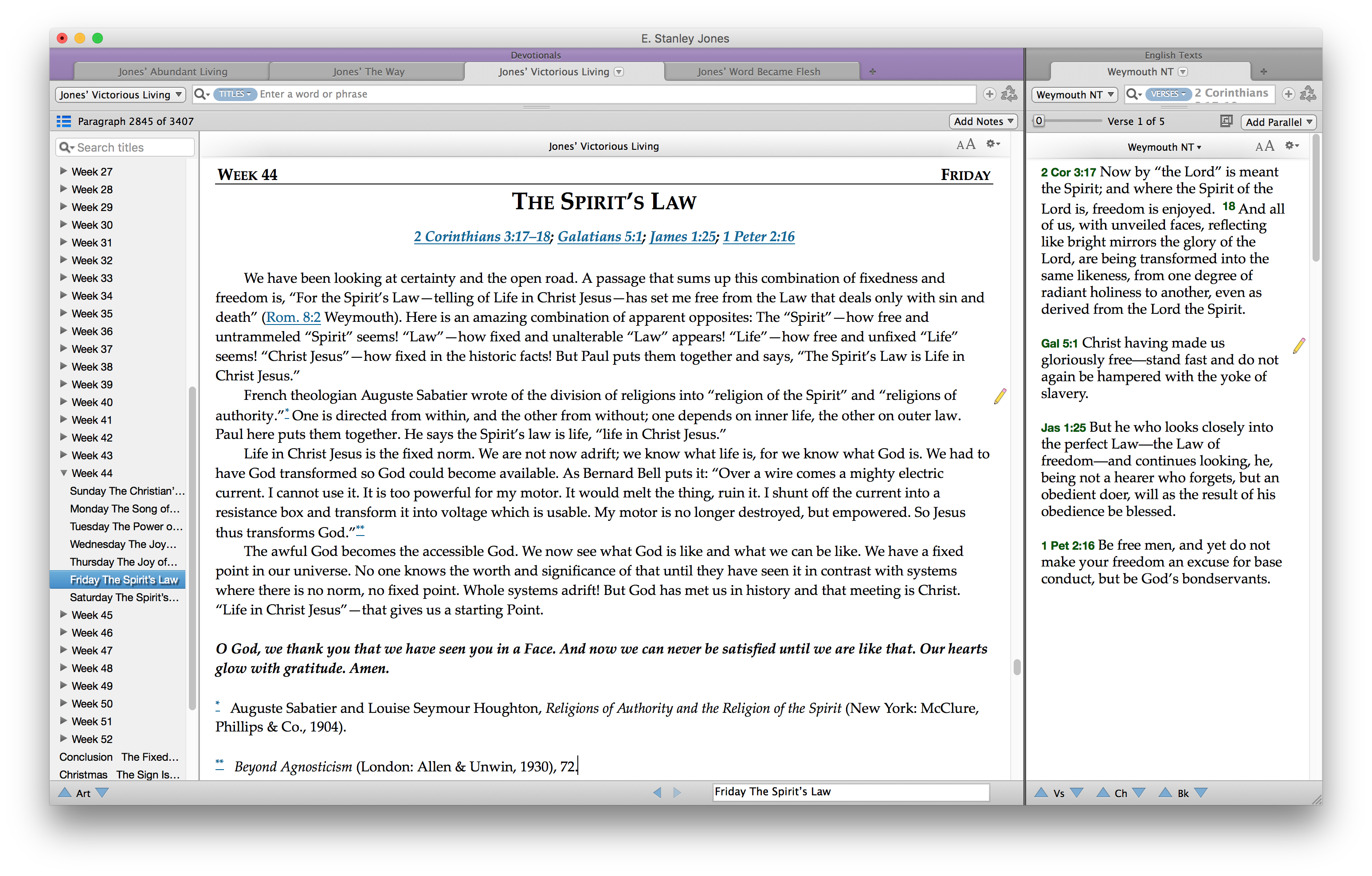This screenshot has height=876, width=1372.
Task: Click the plus icon in Weymouth search bar
Action: 1288,94
